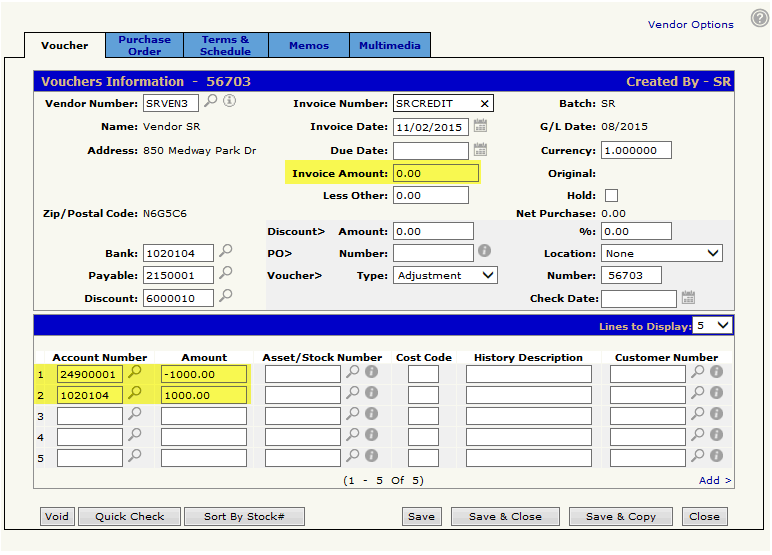
Task: Open the Voucher Type dropdown
Action: coord(445,275)
